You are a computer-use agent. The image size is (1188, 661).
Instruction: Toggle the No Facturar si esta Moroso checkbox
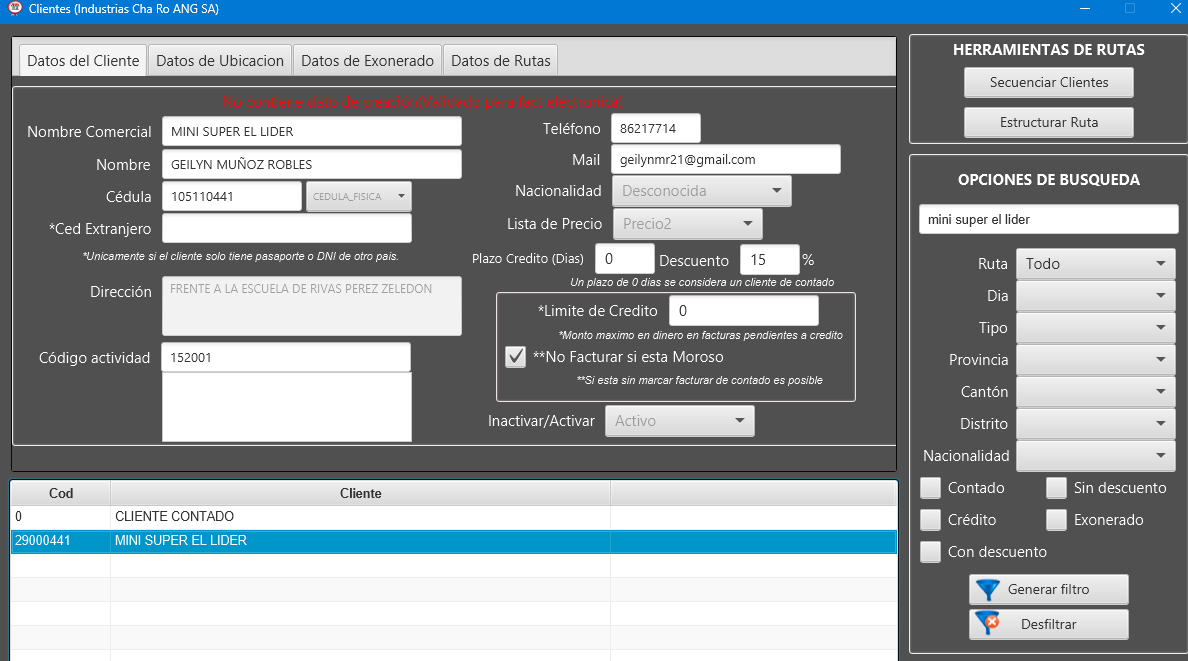pyautogui.click(x=515, y=357)
